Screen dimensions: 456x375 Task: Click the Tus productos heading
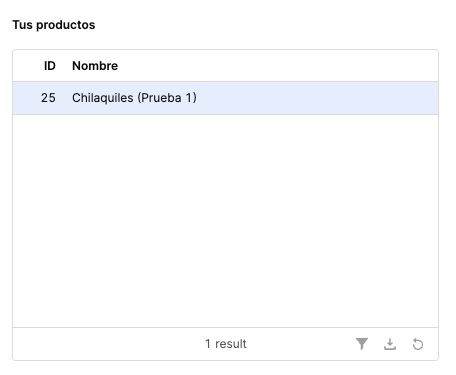[x=54, y=25]
